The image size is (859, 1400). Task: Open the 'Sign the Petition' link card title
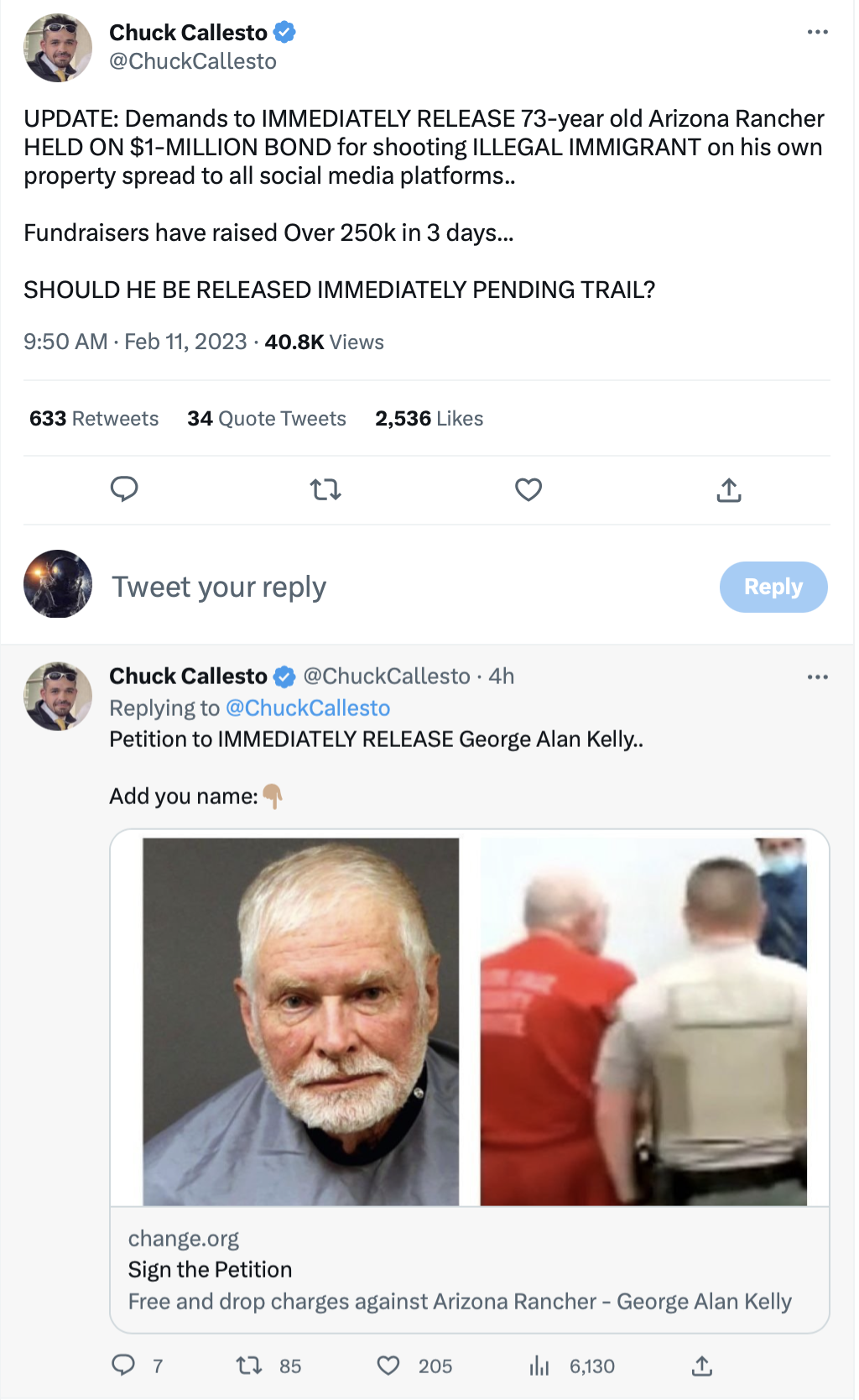(210, 1269)
